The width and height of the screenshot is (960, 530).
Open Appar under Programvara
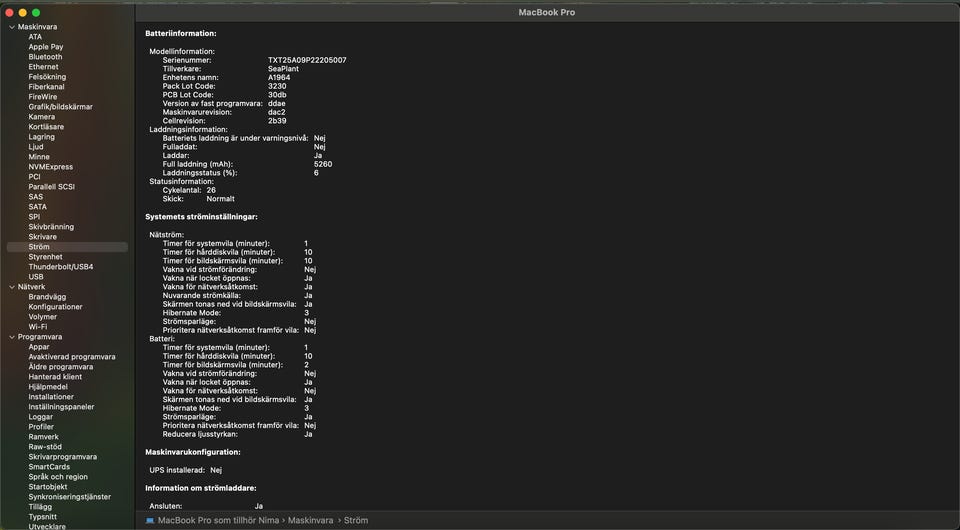(39, 347)
